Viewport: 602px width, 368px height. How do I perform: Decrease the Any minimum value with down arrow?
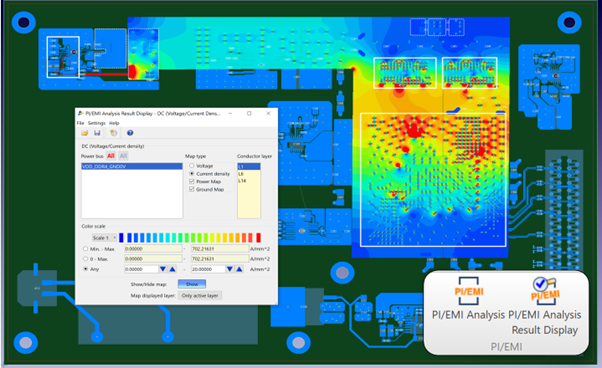(163, 269)
